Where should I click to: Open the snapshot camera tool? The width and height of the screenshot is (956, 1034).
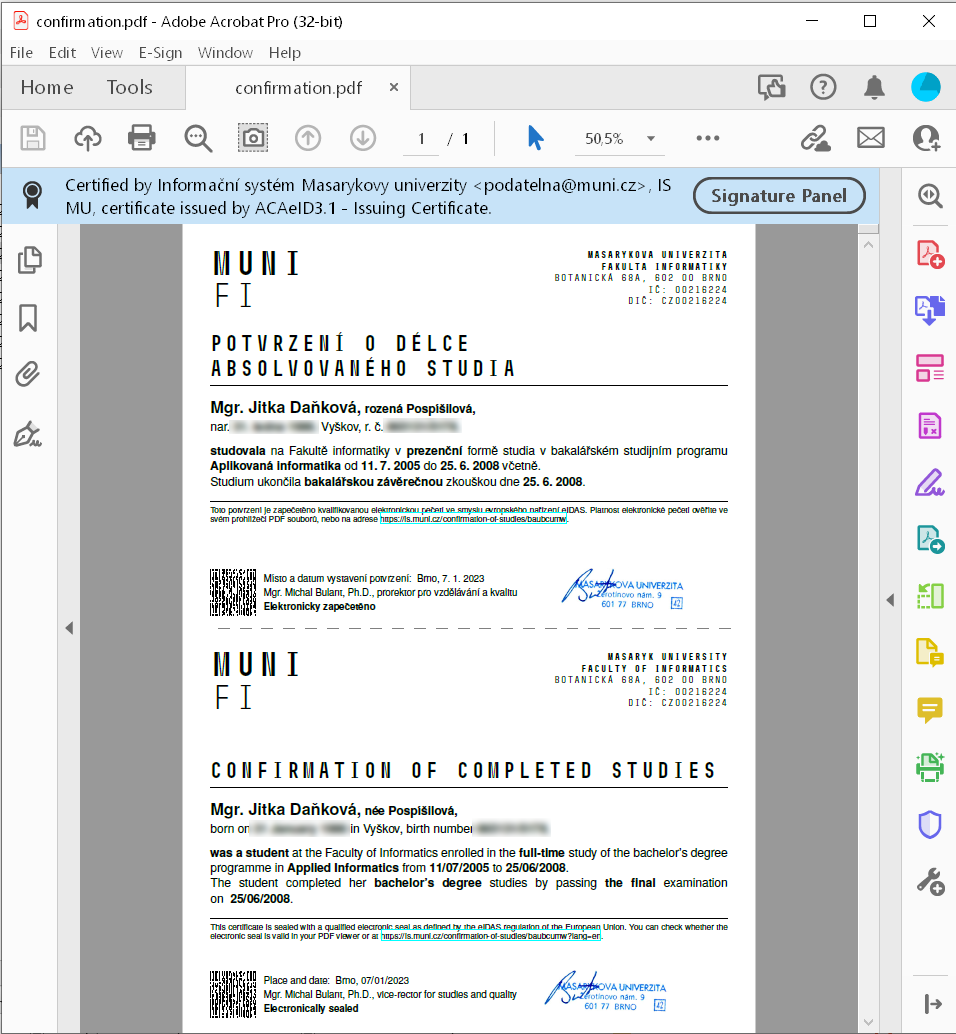coord(253,138)
